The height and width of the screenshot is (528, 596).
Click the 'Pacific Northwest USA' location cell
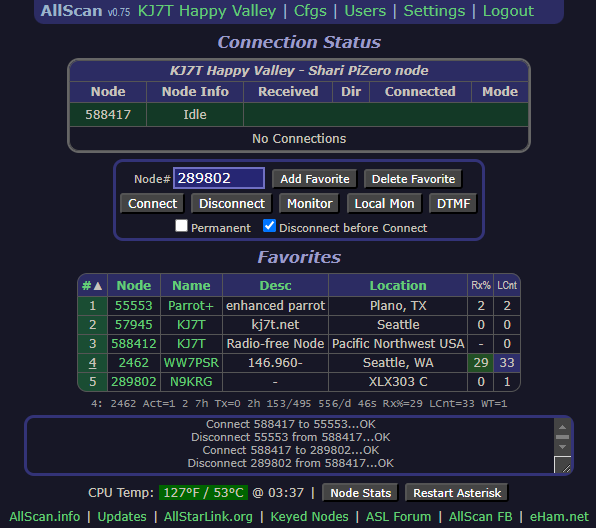click(x=398, y=344)
